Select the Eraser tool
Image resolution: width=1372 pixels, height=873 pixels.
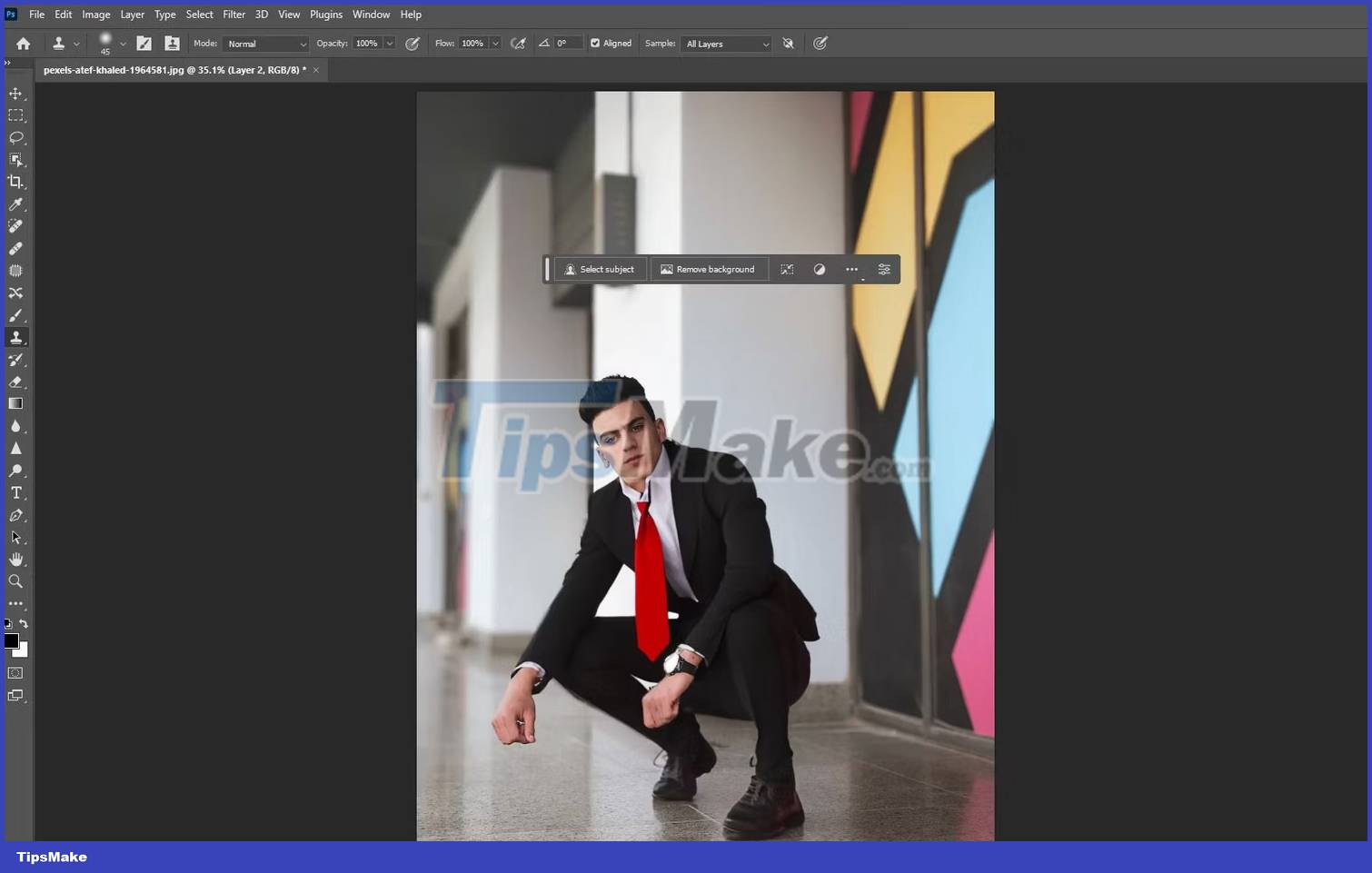pos(15,382)
